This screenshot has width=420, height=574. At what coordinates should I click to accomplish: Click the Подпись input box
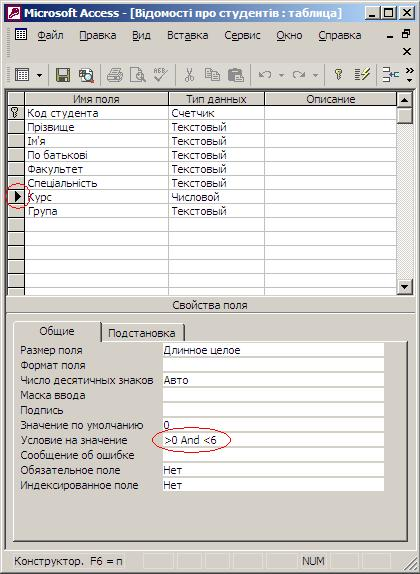273,410
